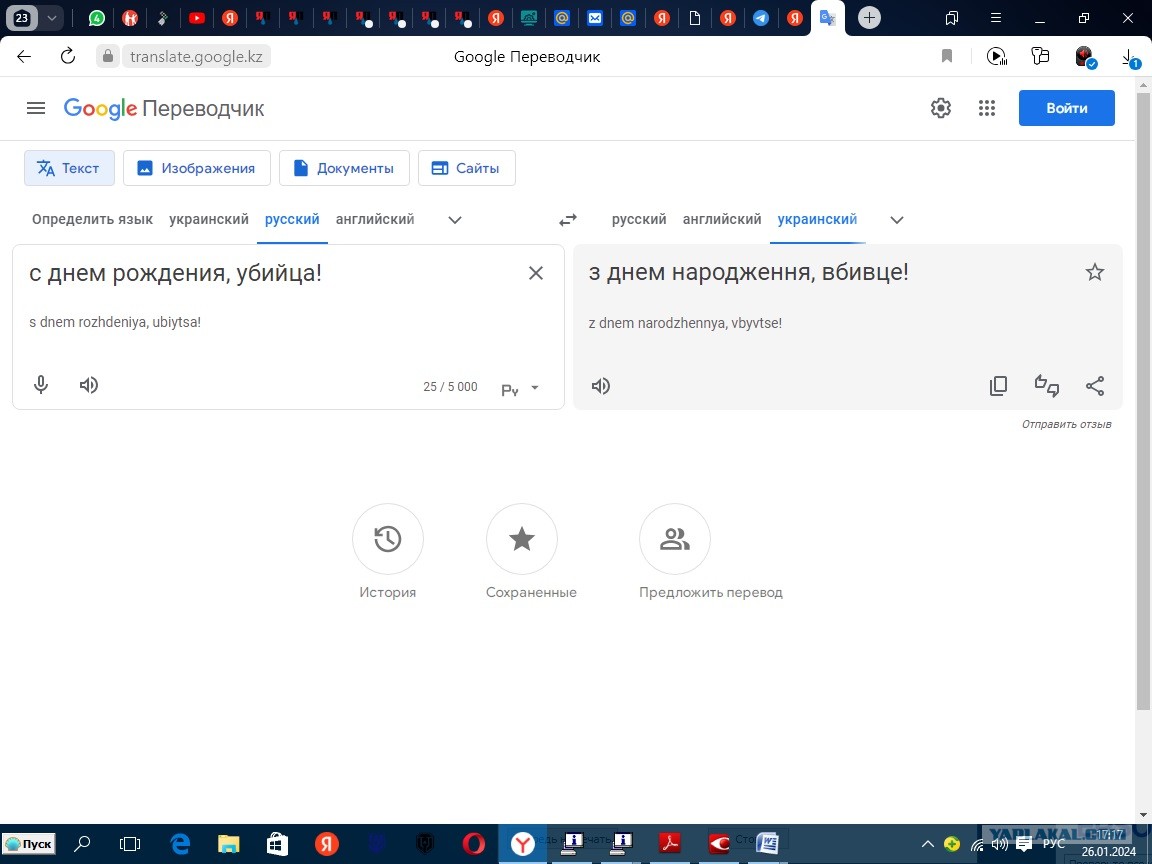Viewport: 1152px width, 864px height.
Task: Open Microsoft Word from taskbar
Action: coord(766,843)
